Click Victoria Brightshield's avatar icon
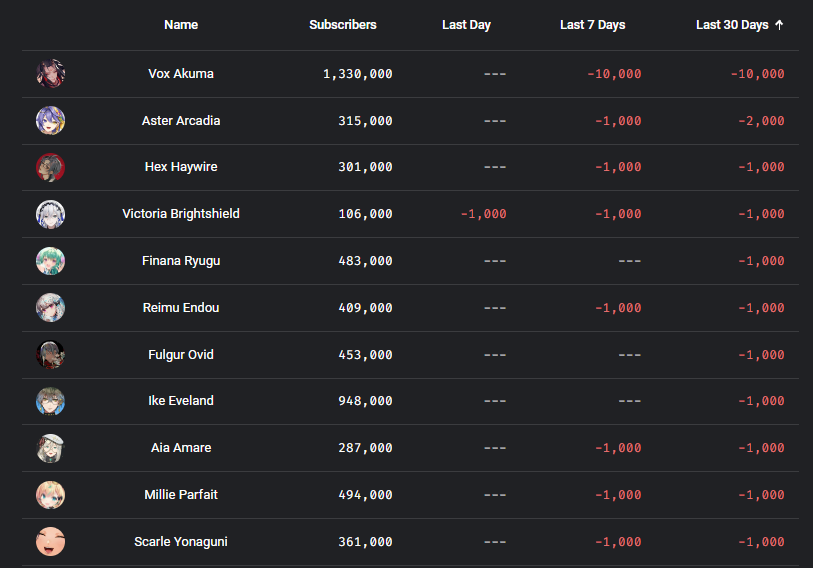This screenshot has height=568, width=813. point(50,214)
